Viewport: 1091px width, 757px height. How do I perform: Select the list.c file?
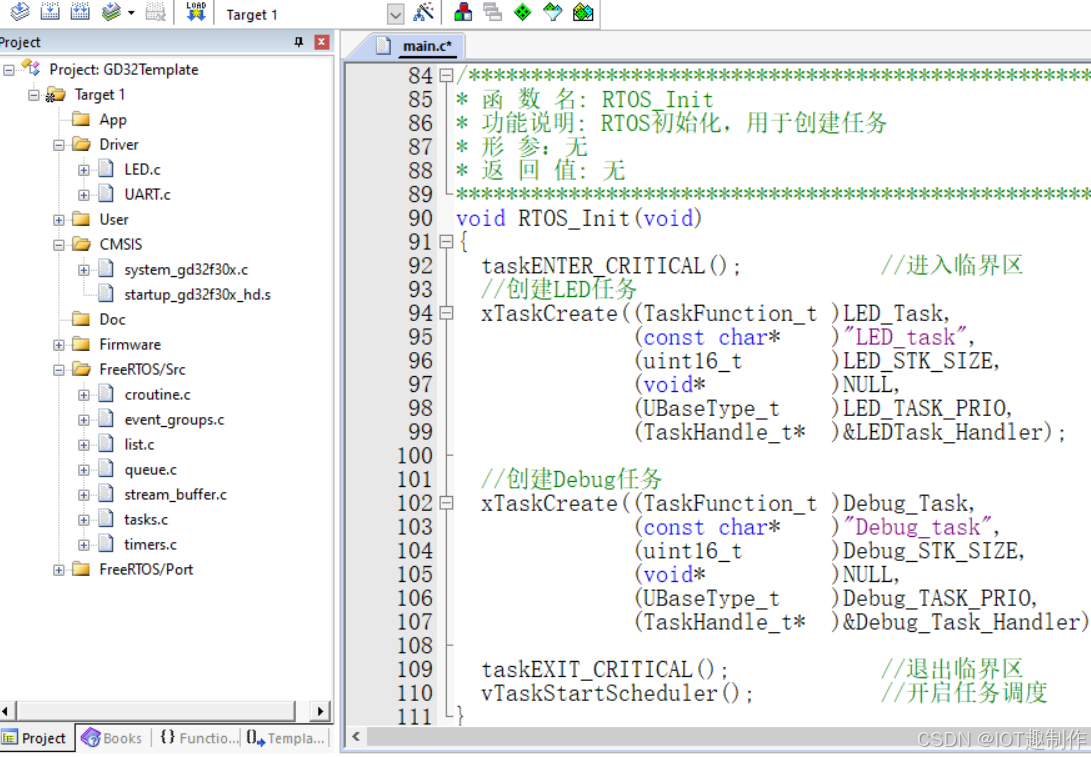pos(139,445)
